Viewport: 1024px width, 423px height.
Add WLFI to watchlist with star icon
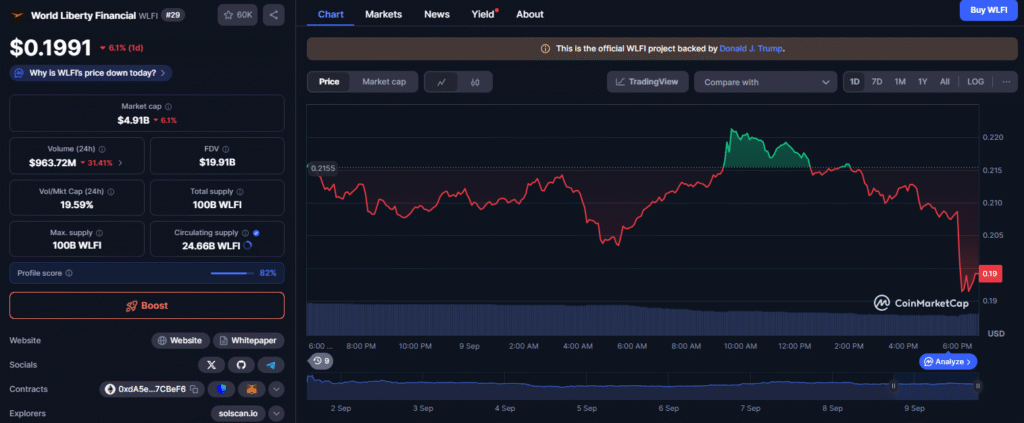coord(238,15)
